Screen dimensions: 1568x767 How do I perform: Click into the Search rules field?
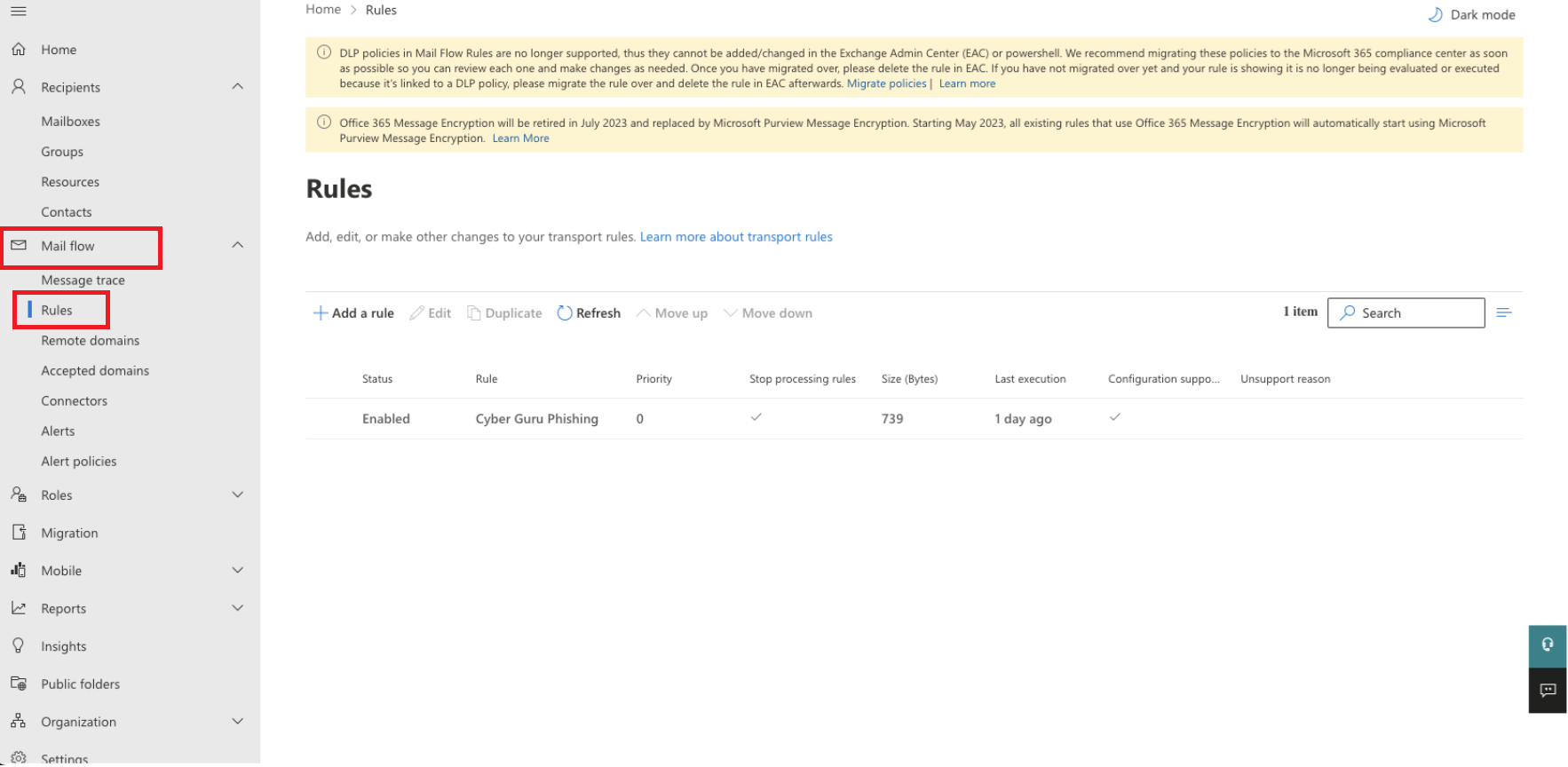[x=1406, y=312]
